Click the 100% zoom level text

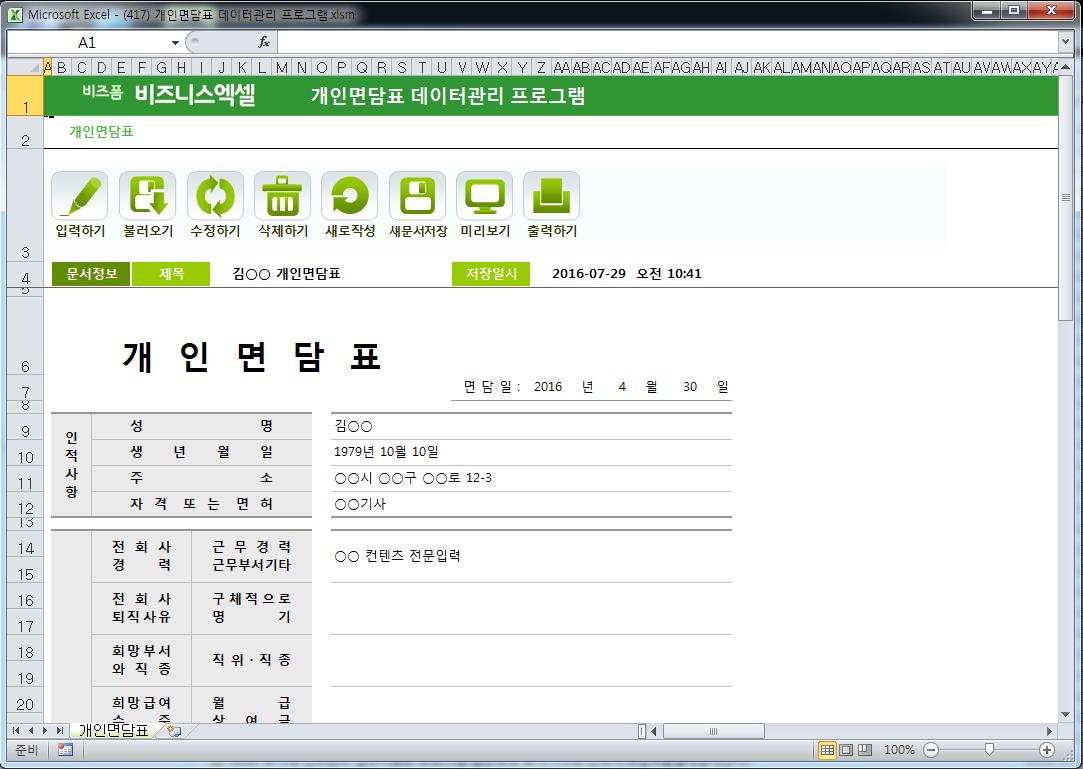click(899, 750)
